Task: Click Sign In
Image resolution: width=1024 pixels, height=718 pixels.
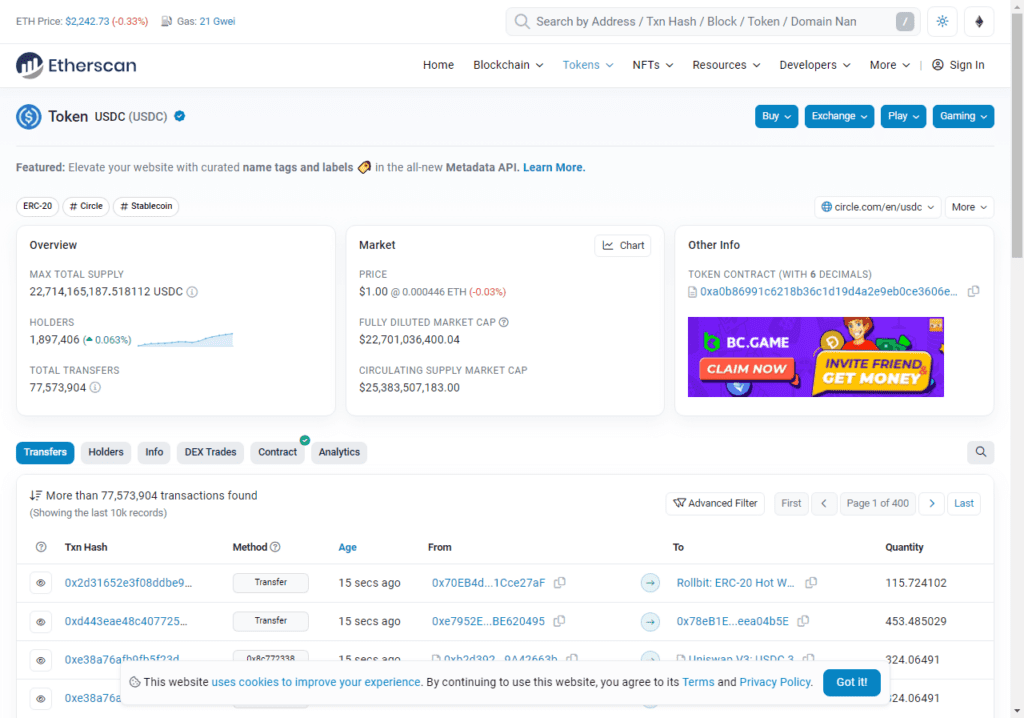Action: (958, 65)
